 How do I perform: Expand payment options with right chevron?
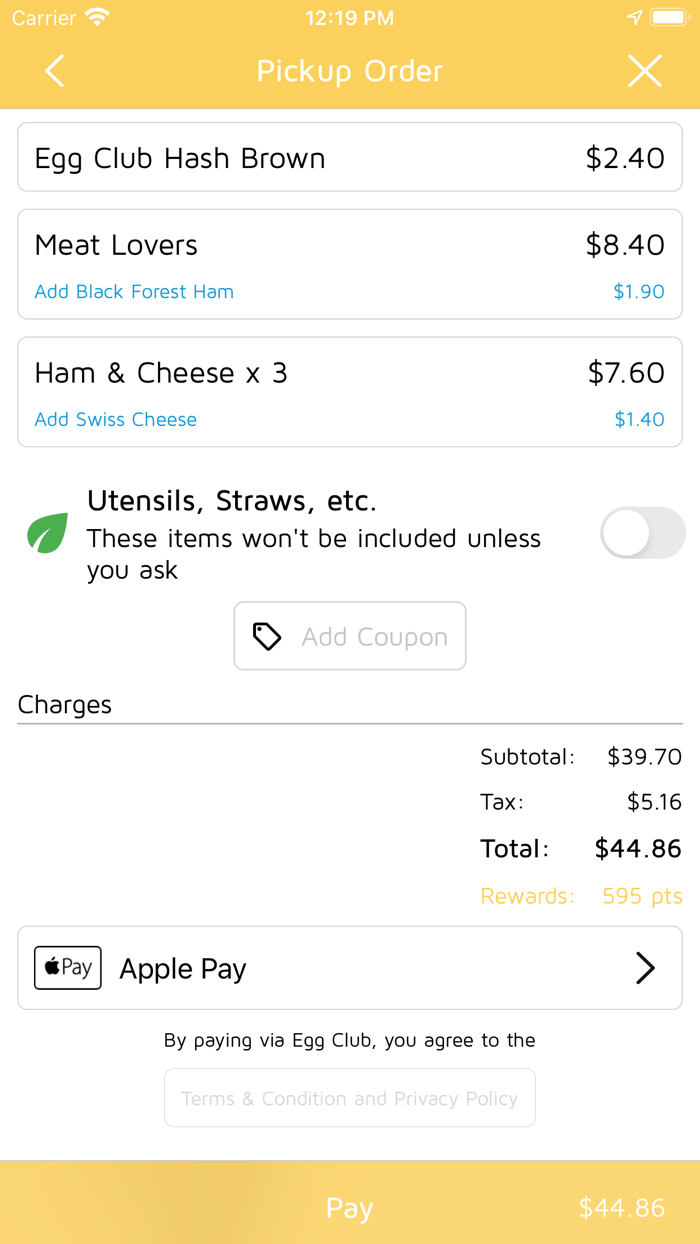[646, 968]
